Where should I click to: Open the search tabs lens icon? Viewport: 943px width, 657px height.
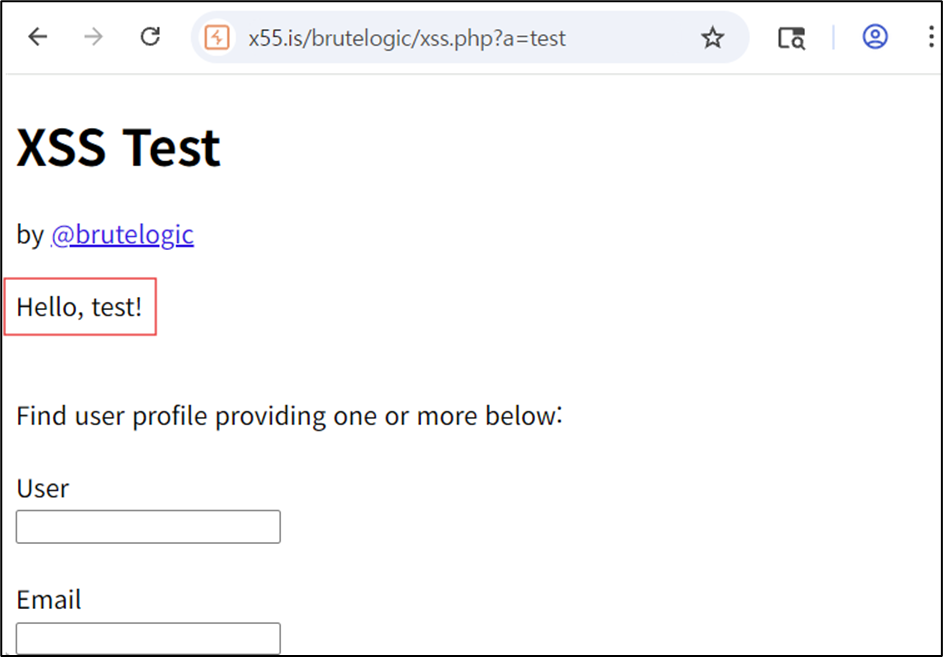pos(791,38)
